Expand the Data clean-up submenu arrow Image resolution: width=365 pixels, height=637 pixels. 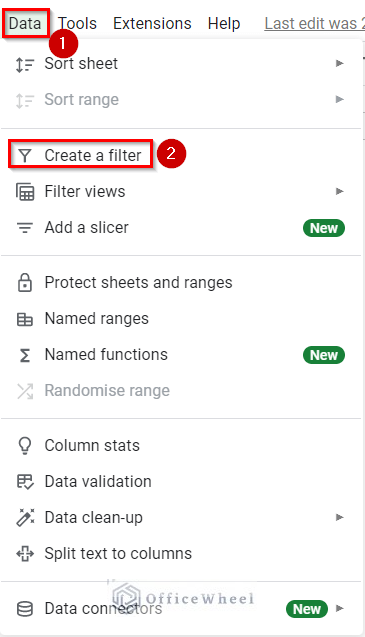tap(339, 517)
